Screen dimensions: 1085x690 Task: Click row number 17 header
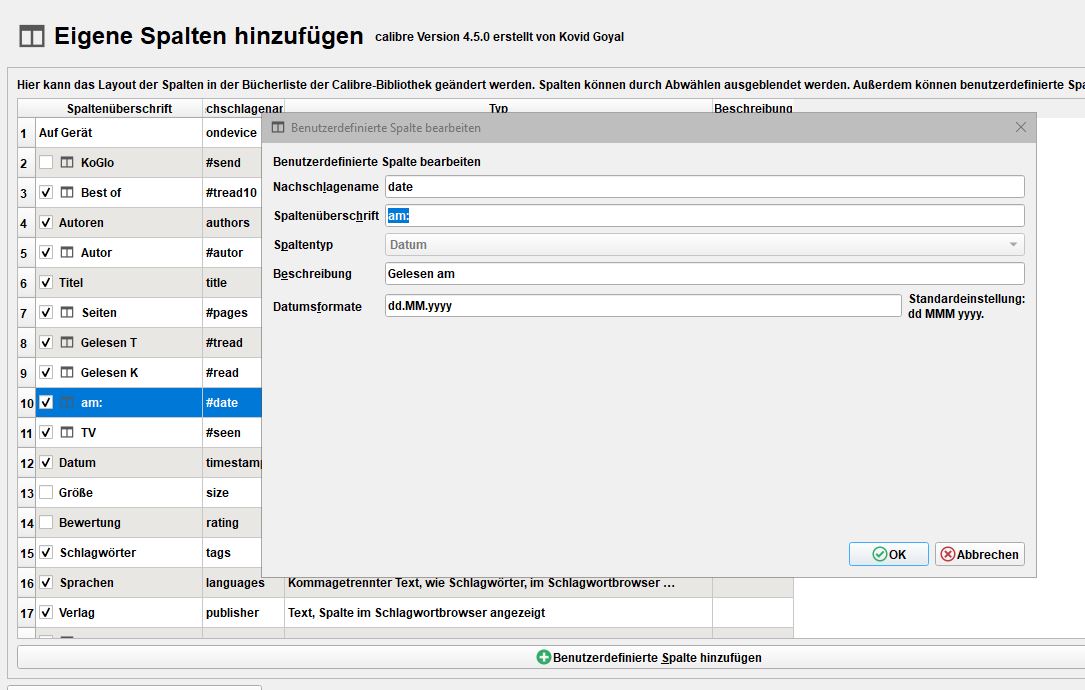pos(26,613)
